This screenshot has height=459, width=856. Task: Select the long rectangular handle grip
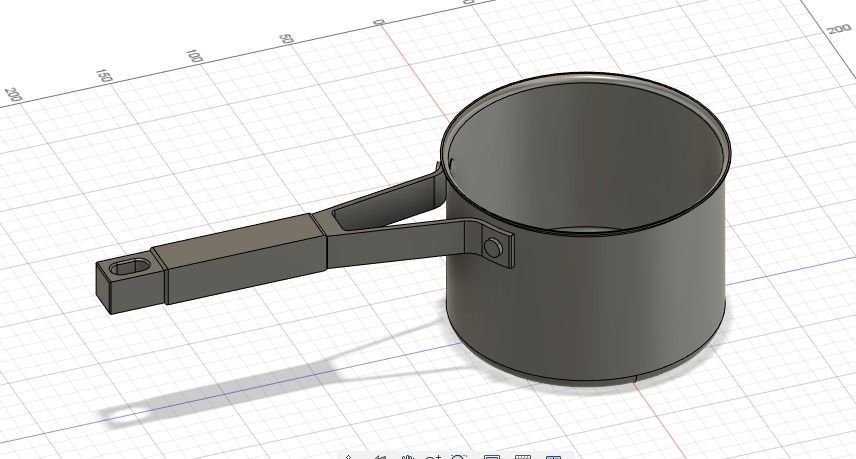click(x=240, y=258)
